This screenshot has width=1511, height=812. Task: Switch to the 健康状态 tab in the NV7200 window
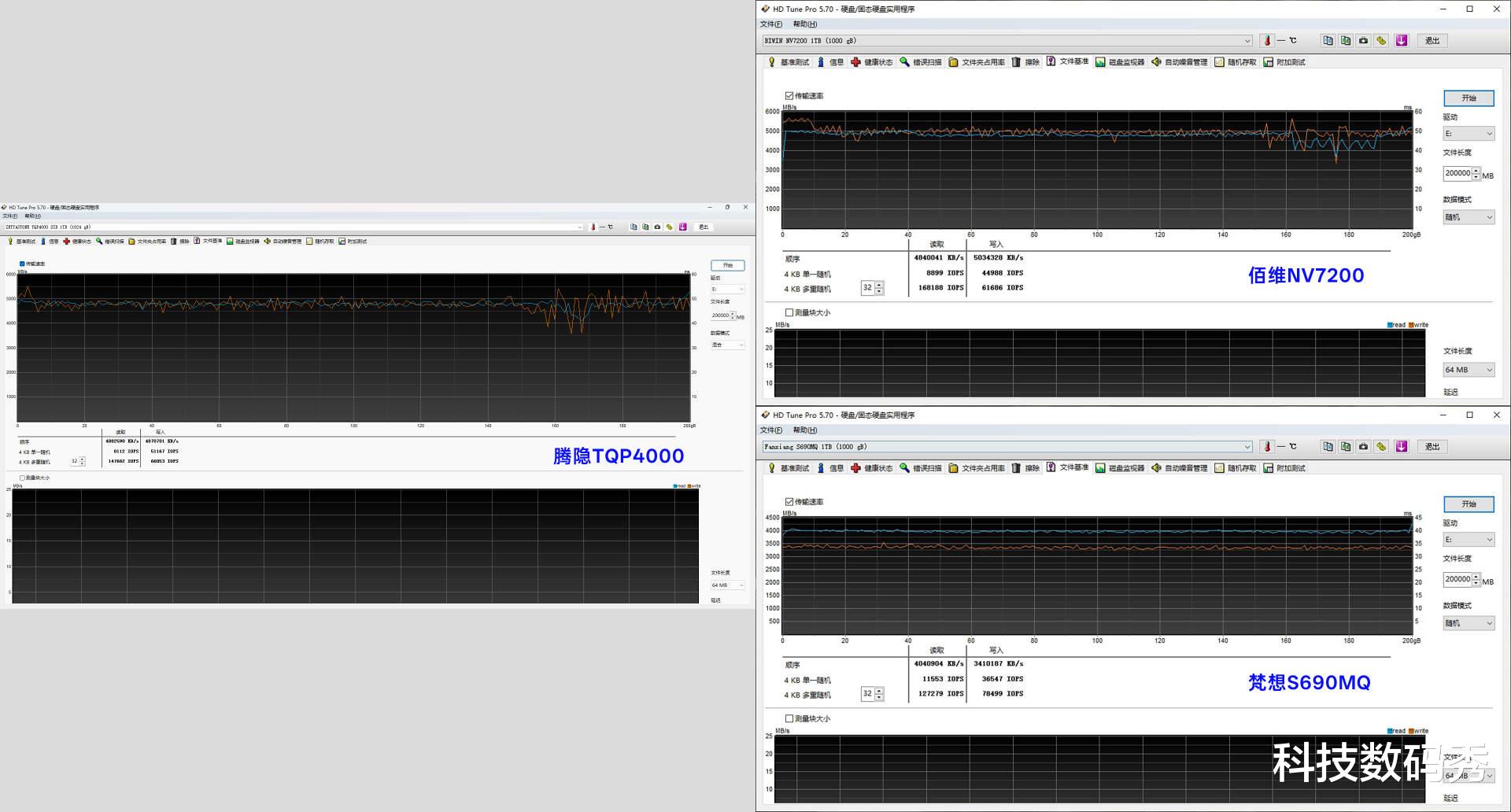[x=872, y=62]
